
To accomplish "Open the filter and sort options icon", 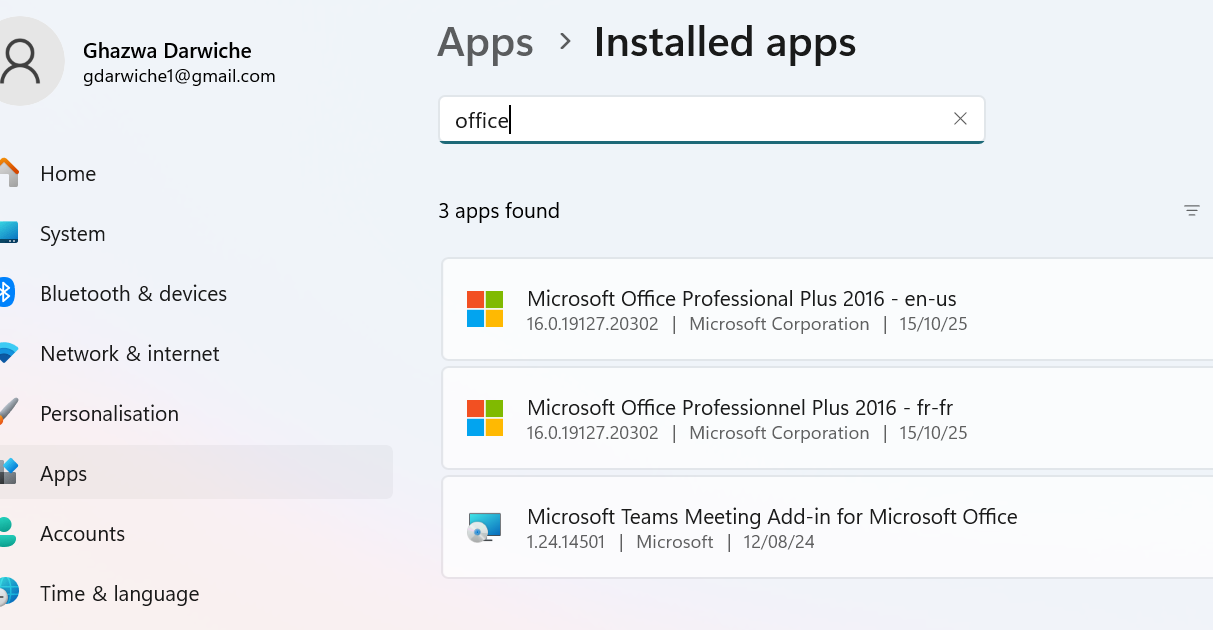I will pos(1191,211).
